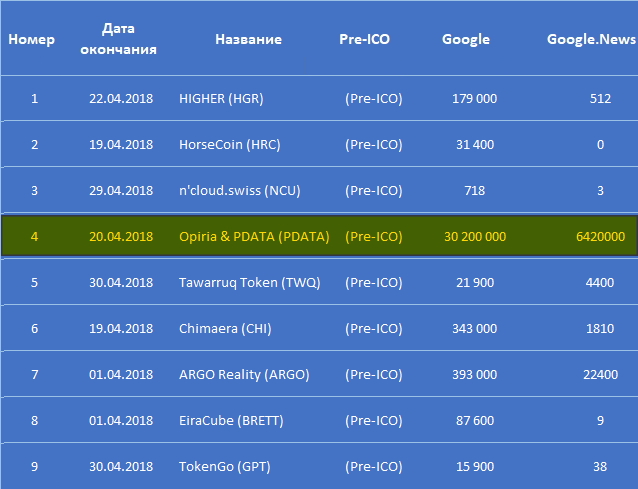Click Google.News value 38

[x=600, y=466]
